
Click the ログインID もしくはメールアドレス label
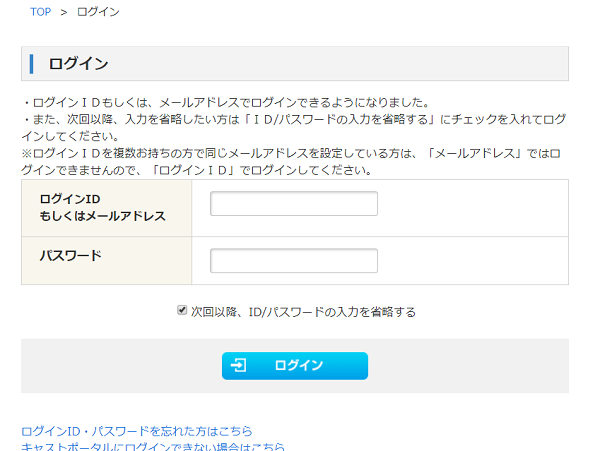pos(102,208)
